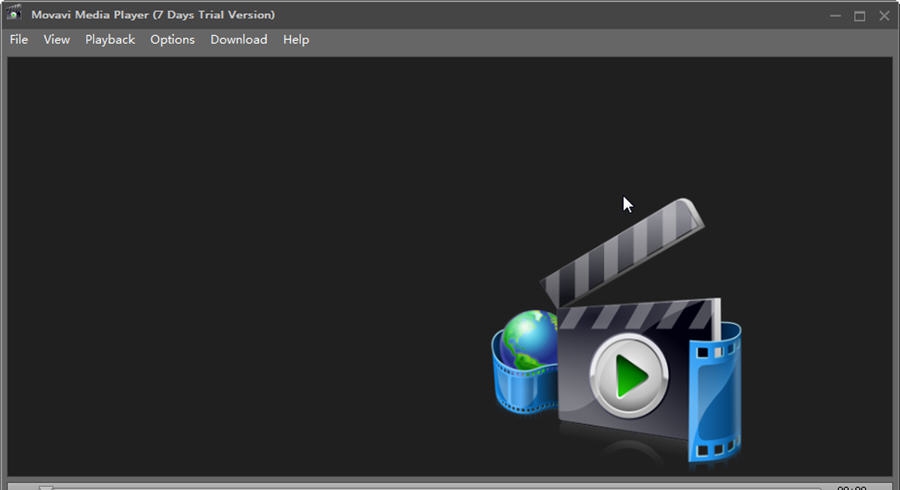The width and height of the screenshot is (900, 490).
Task: Open the File menu
Action: coord(19,40)
